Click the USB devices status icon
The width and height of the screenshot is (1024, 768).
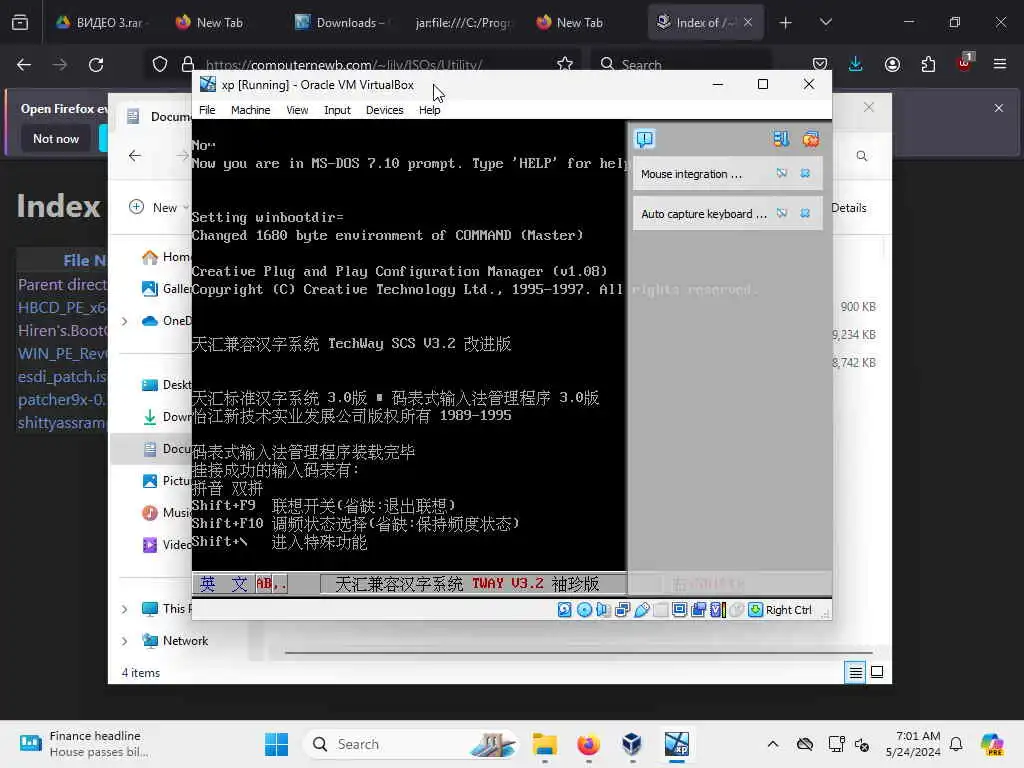pyautogui.click(x=641, y=610)
